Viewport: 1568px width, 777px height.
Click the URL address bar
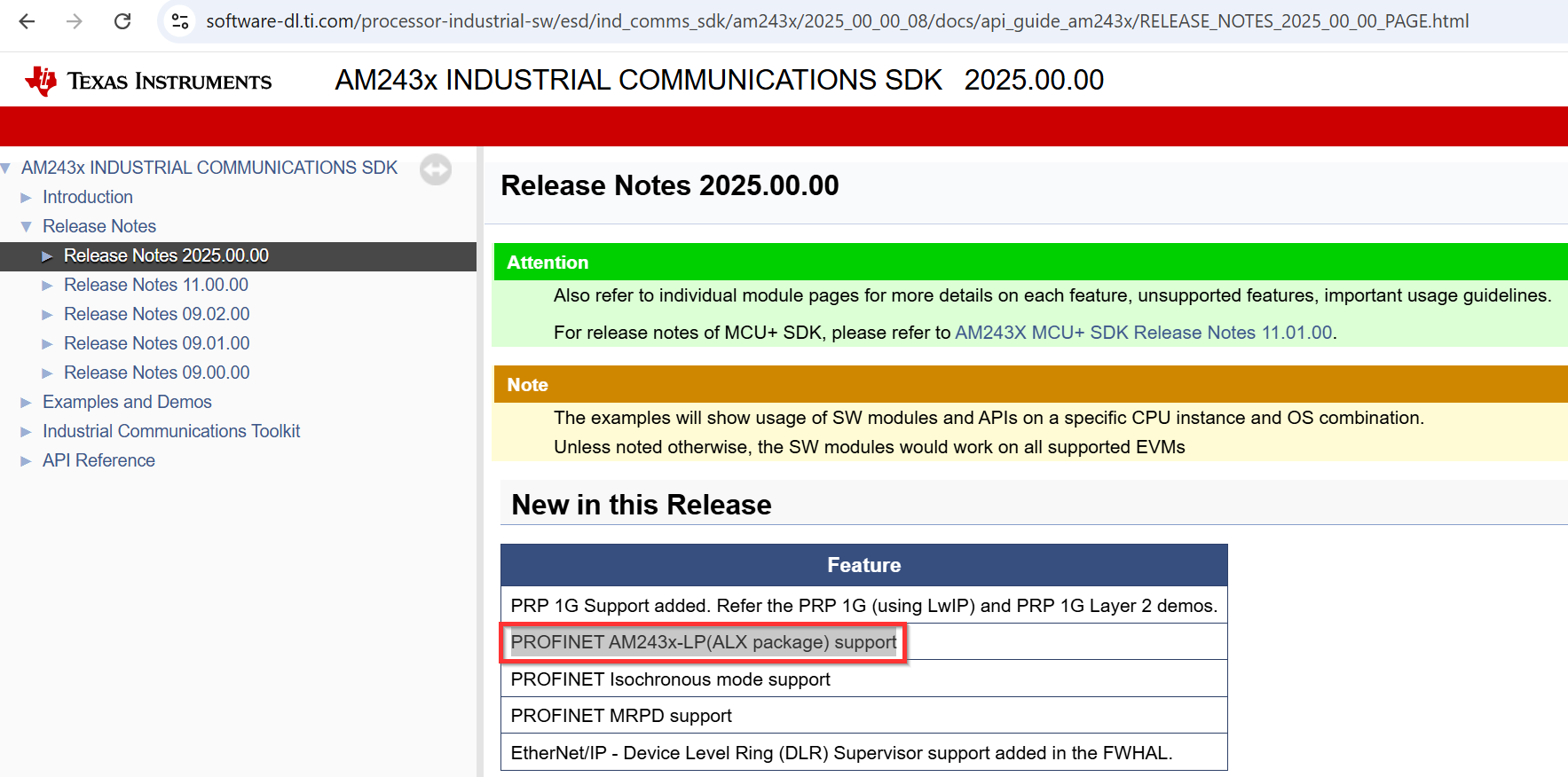point(837,21)
